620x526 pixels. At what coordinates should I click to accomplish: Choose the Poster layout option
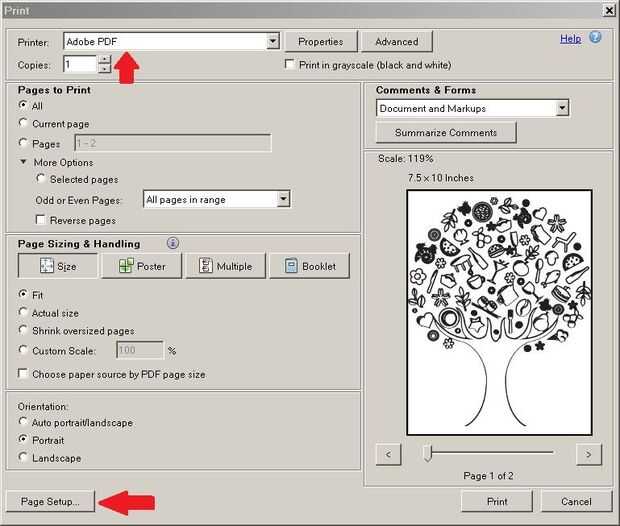(x=142, y=266)
